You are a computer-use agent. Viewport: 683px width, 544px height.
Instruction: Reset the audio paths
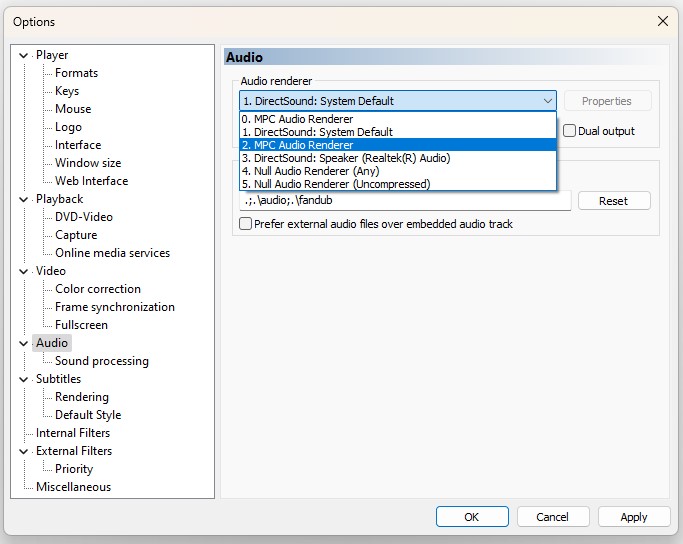coord(614,201)
